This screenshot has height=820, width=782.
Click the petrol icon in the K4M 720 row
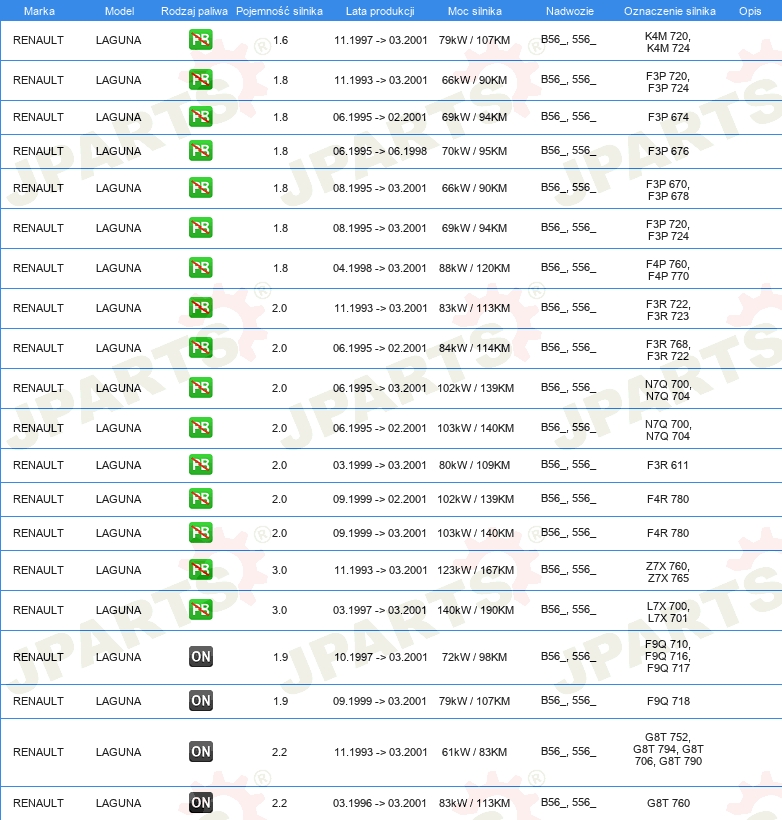tap(200, 40)
